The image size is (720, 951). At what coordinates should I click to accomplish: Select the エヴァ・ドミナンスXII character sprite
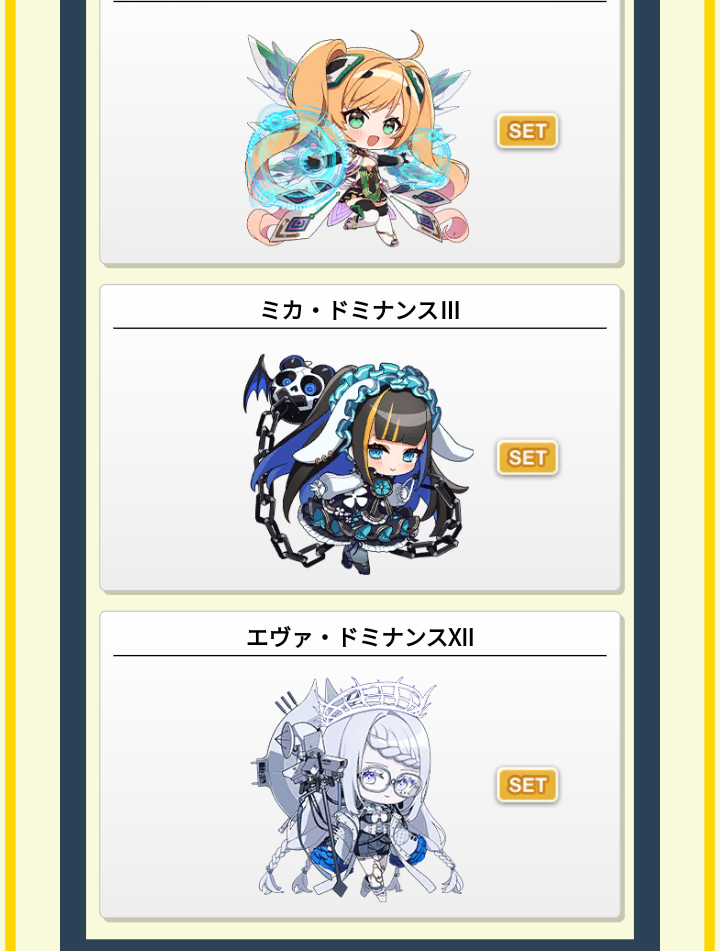click(x=358, y=787)
